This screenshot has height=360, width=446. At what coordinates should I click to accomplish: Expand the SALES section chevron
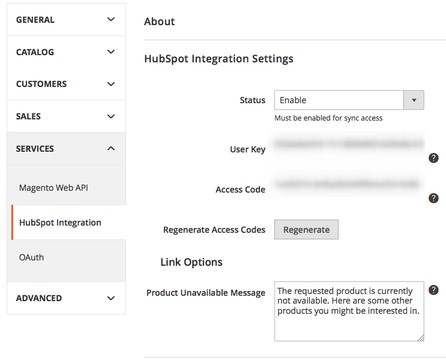click(x=111, y=116)
